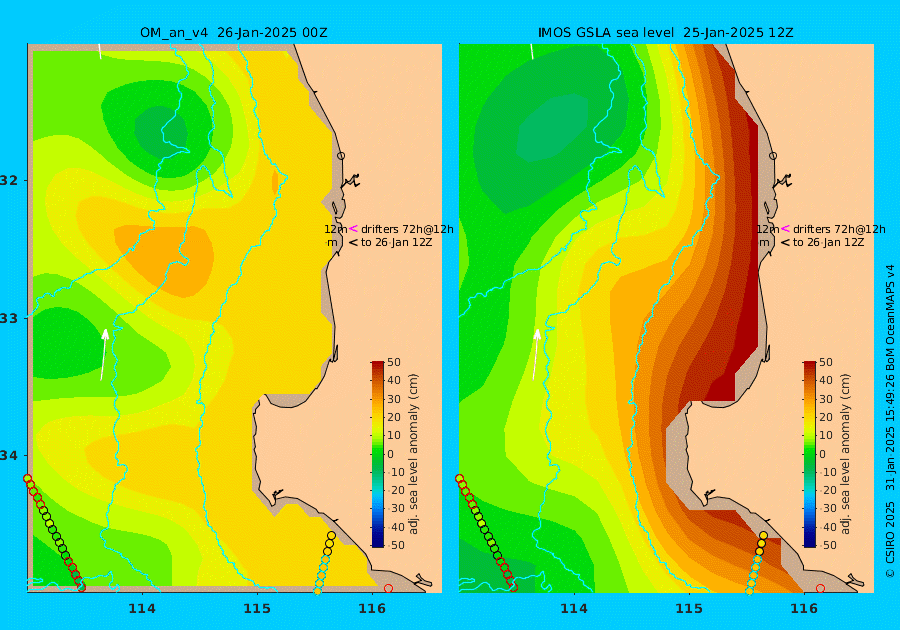The height and width of the screenshot is (630, 900).
Task: Click latitude axis label 34
Action: (9, 456)
